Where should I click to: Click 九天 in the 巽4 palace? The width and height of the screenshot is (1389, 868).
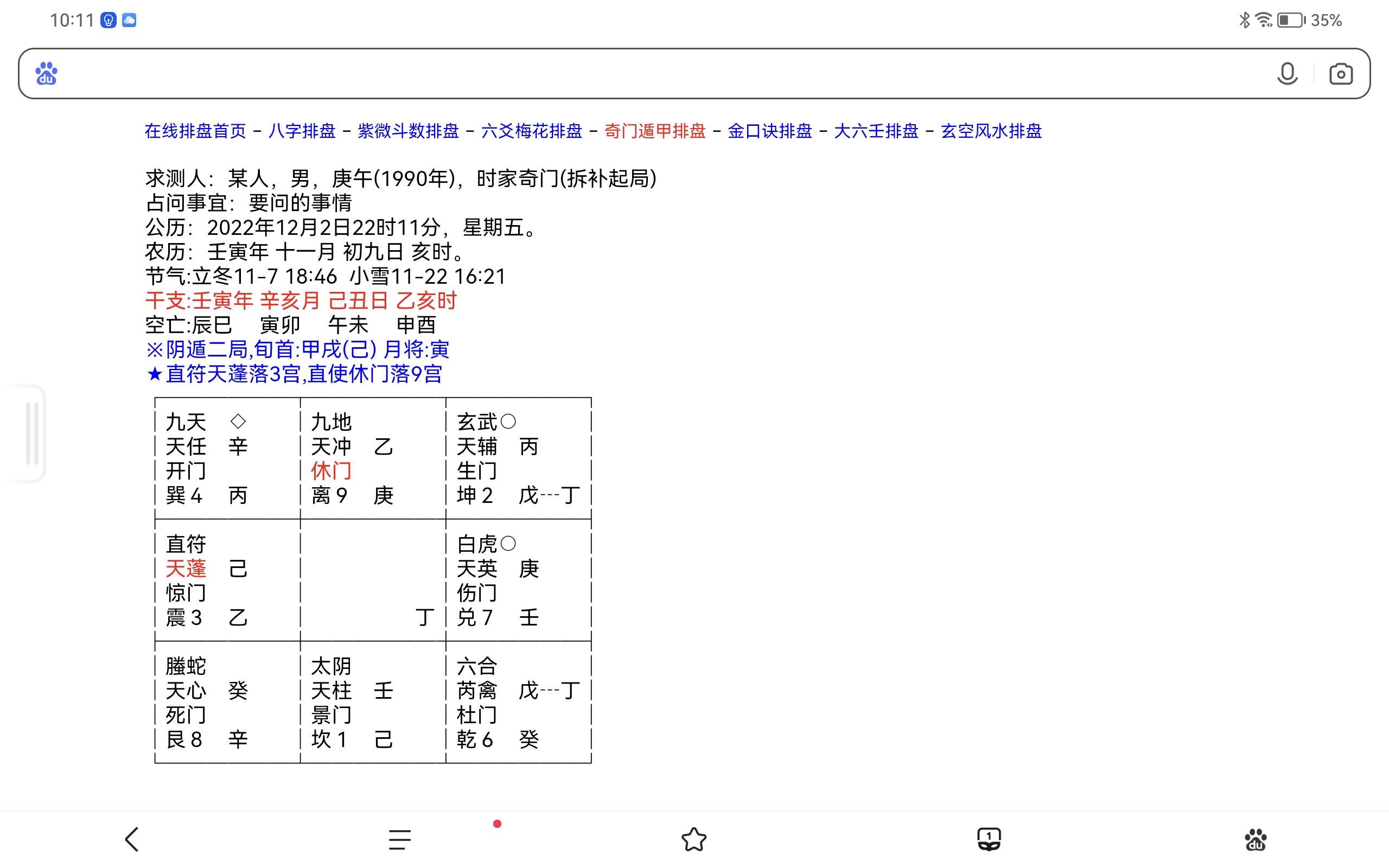click(x=186, y=423)
